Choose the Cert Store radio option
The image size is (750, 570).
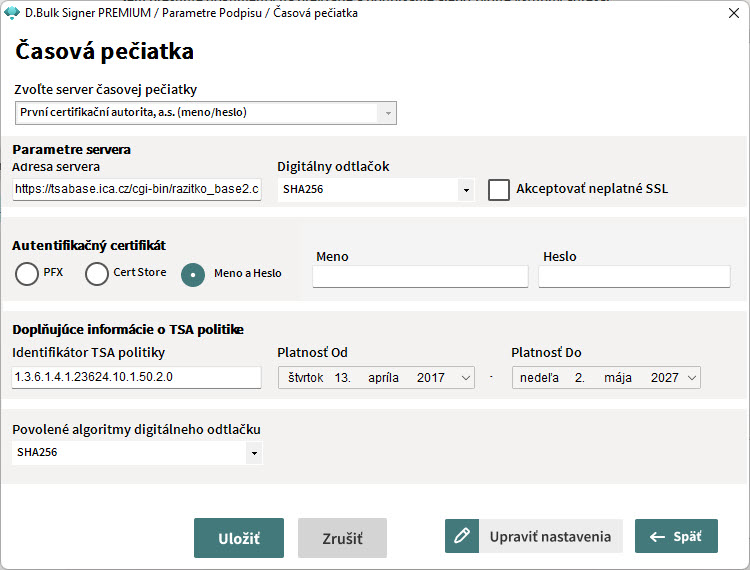pyautogui.click(x=97, y=274)
